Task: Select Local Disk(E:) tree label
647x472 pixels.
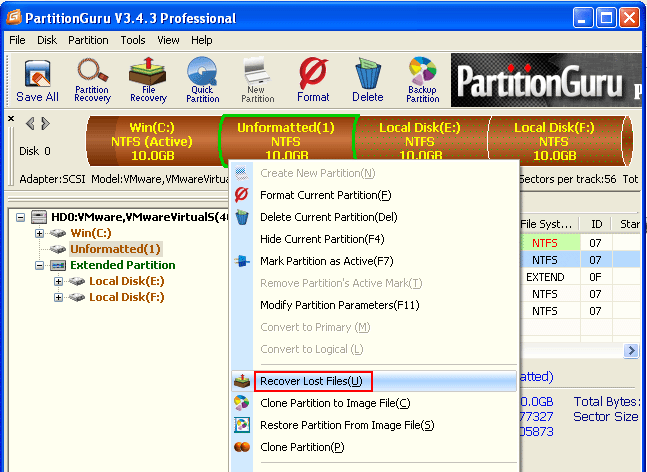Action: click(x=127, y=281)
